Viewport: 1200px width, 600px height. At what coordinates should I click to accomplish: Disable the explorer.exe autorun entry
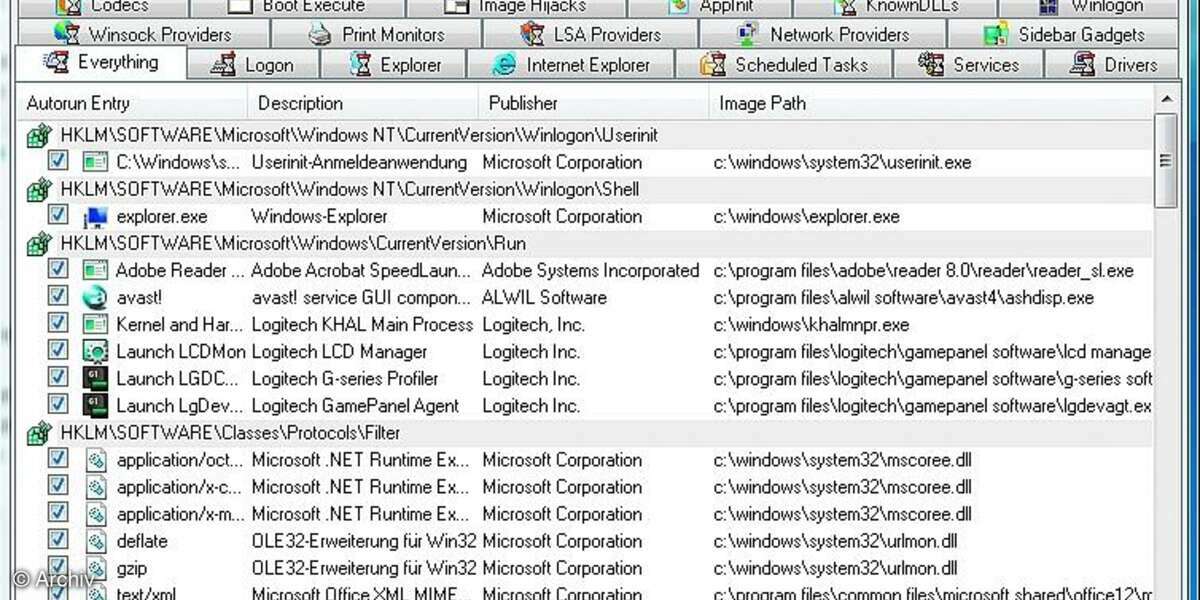pyautogui.click(x=57, y=216)
